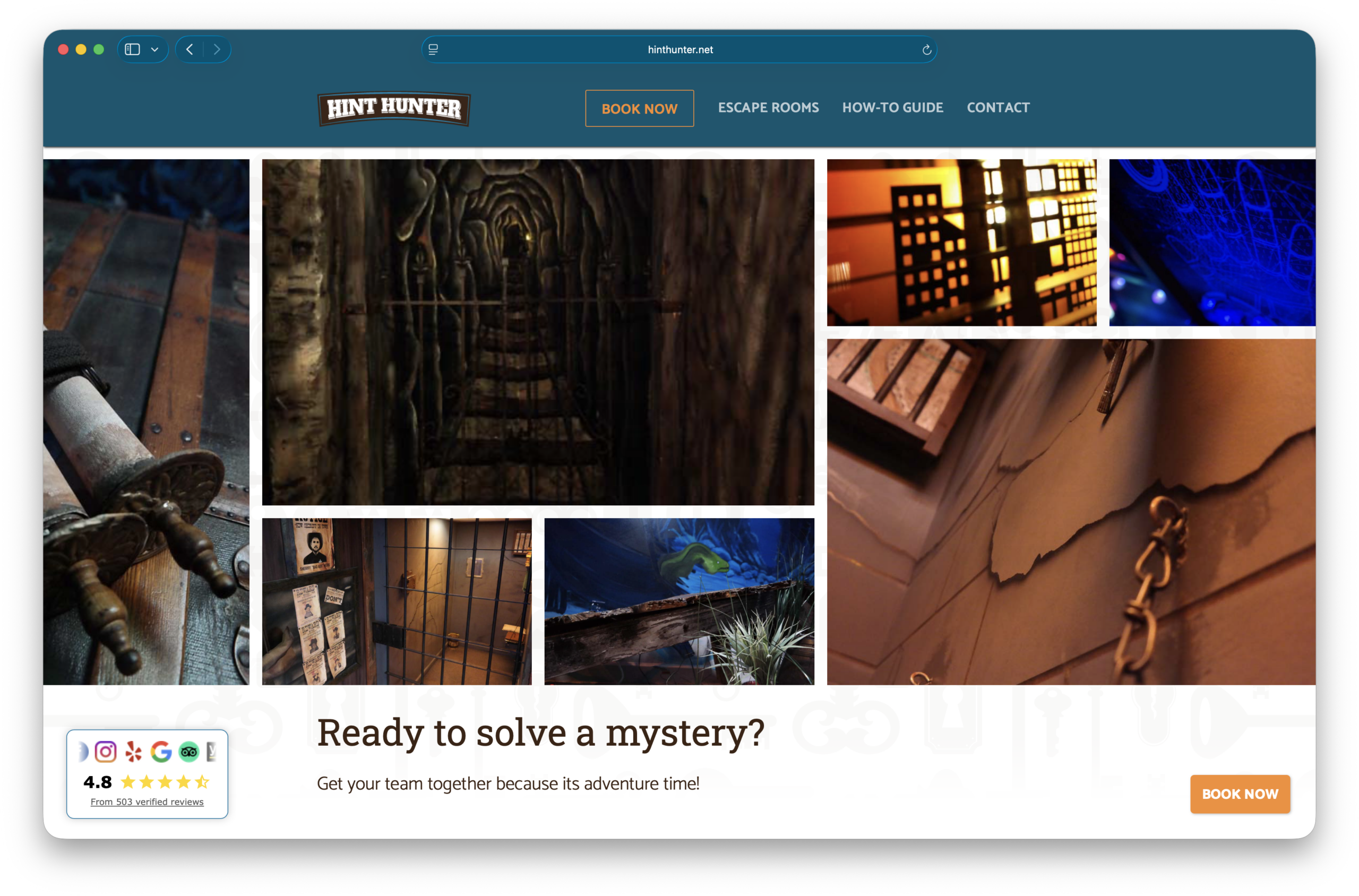Toggle the Safari sidebar icon
The width and height of the screenshot is (1359, 896).
133,49
